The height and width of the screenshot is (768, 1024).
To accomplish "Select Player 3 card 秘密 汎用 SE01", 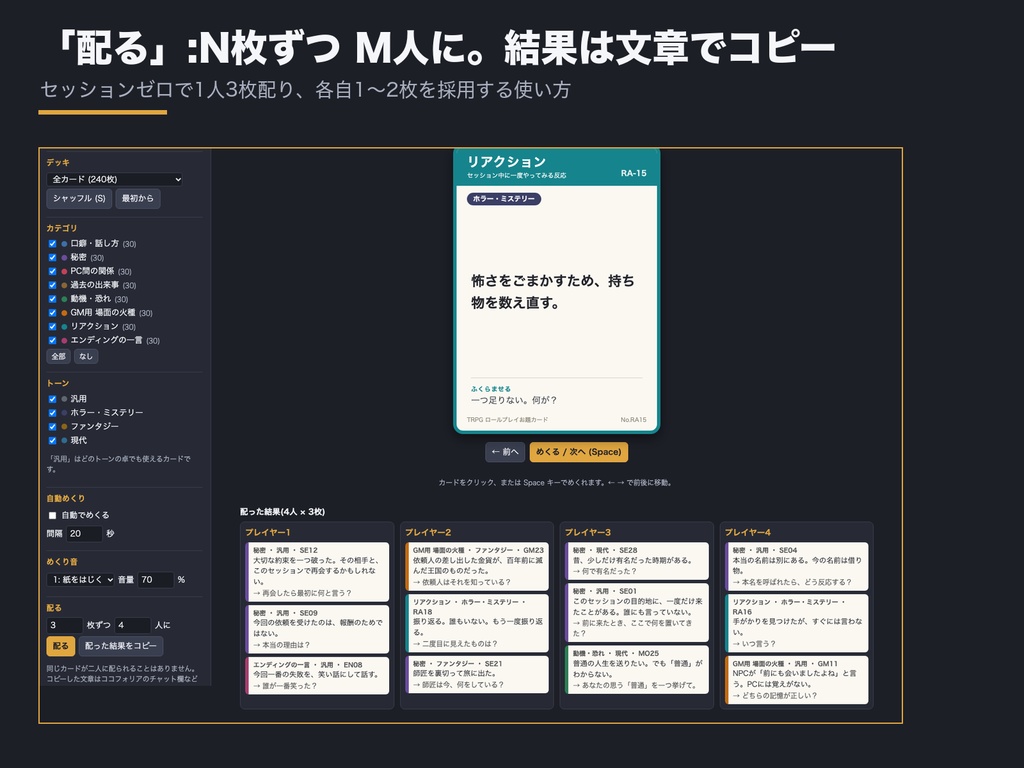I will tap(637, 612).
